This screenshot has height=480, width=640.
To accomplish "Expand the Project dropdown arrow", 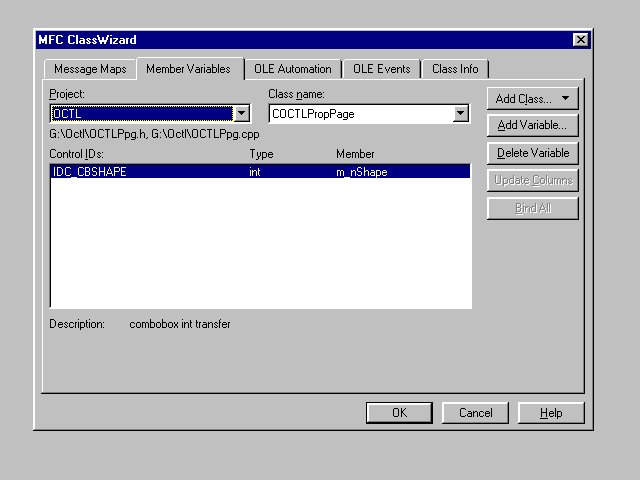I will (241, 114).
